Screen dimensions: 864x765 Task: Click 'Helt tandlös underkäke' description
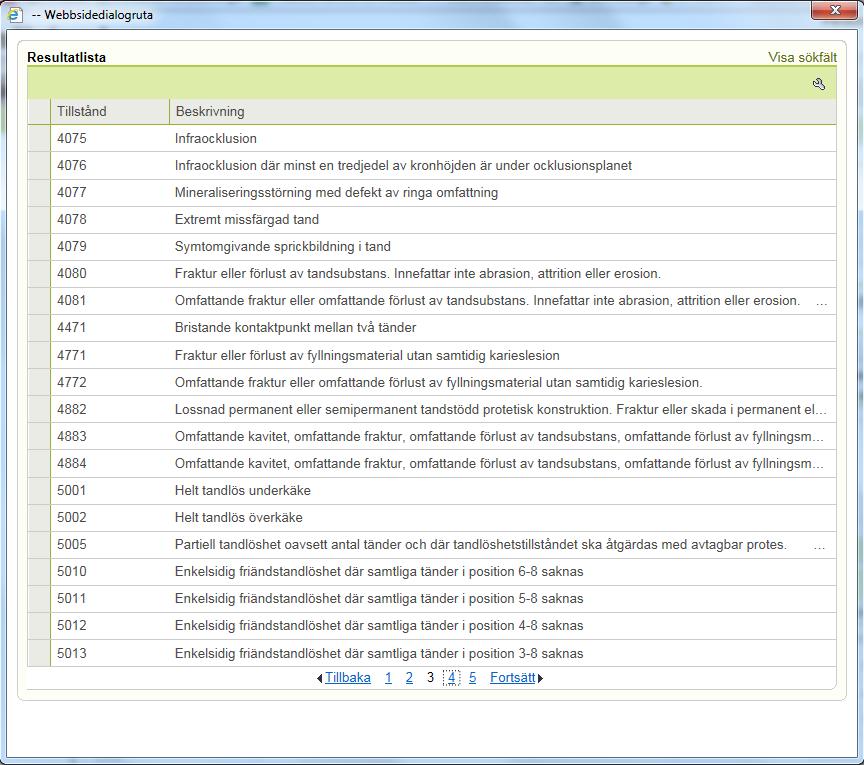coord(242,491)
